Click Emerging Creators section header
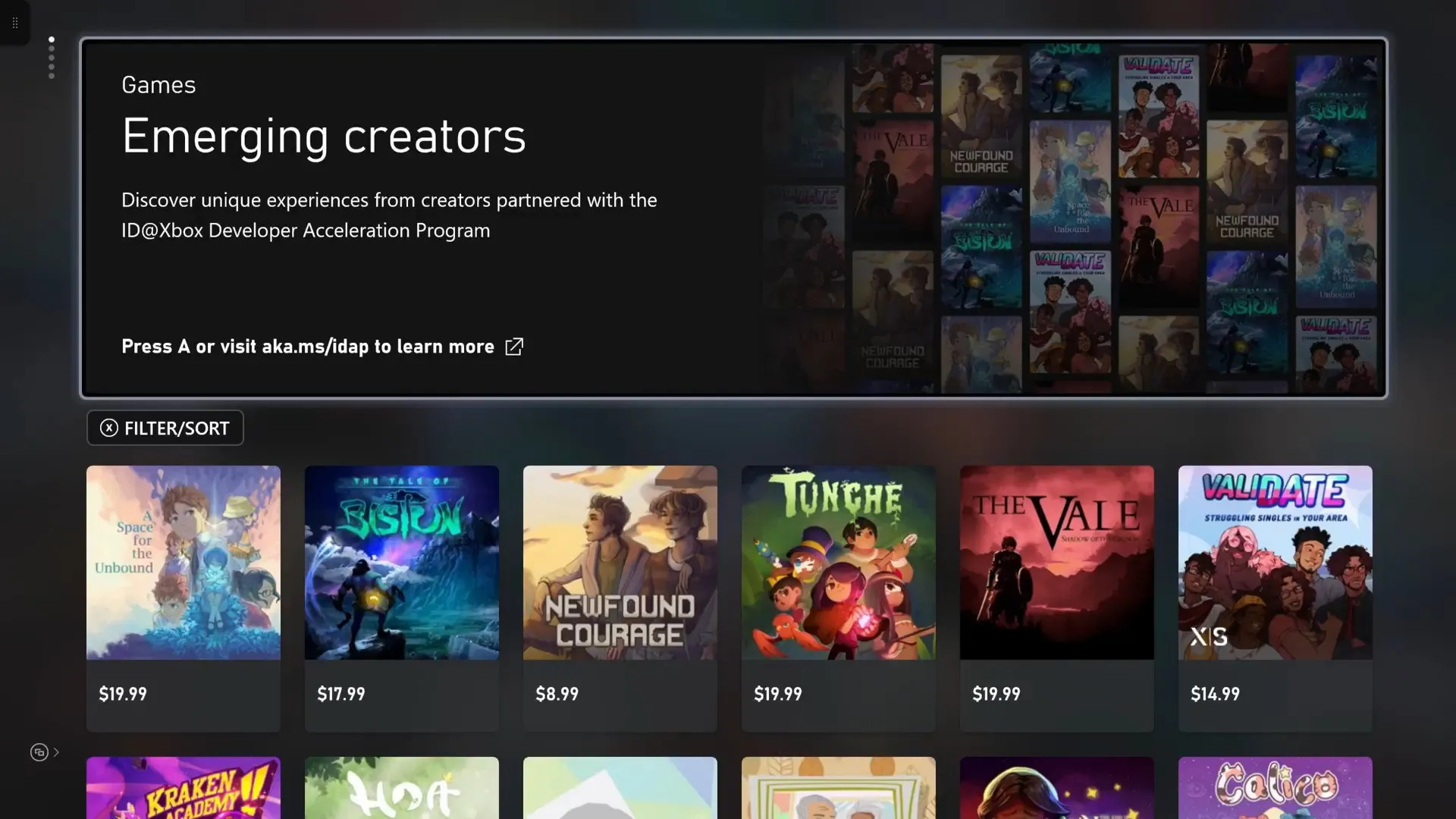 [x=325, y=136]
